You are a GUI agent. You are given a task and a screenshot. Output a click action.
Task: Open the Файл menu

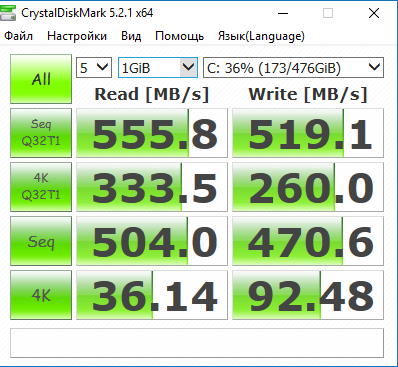point(18,36)
